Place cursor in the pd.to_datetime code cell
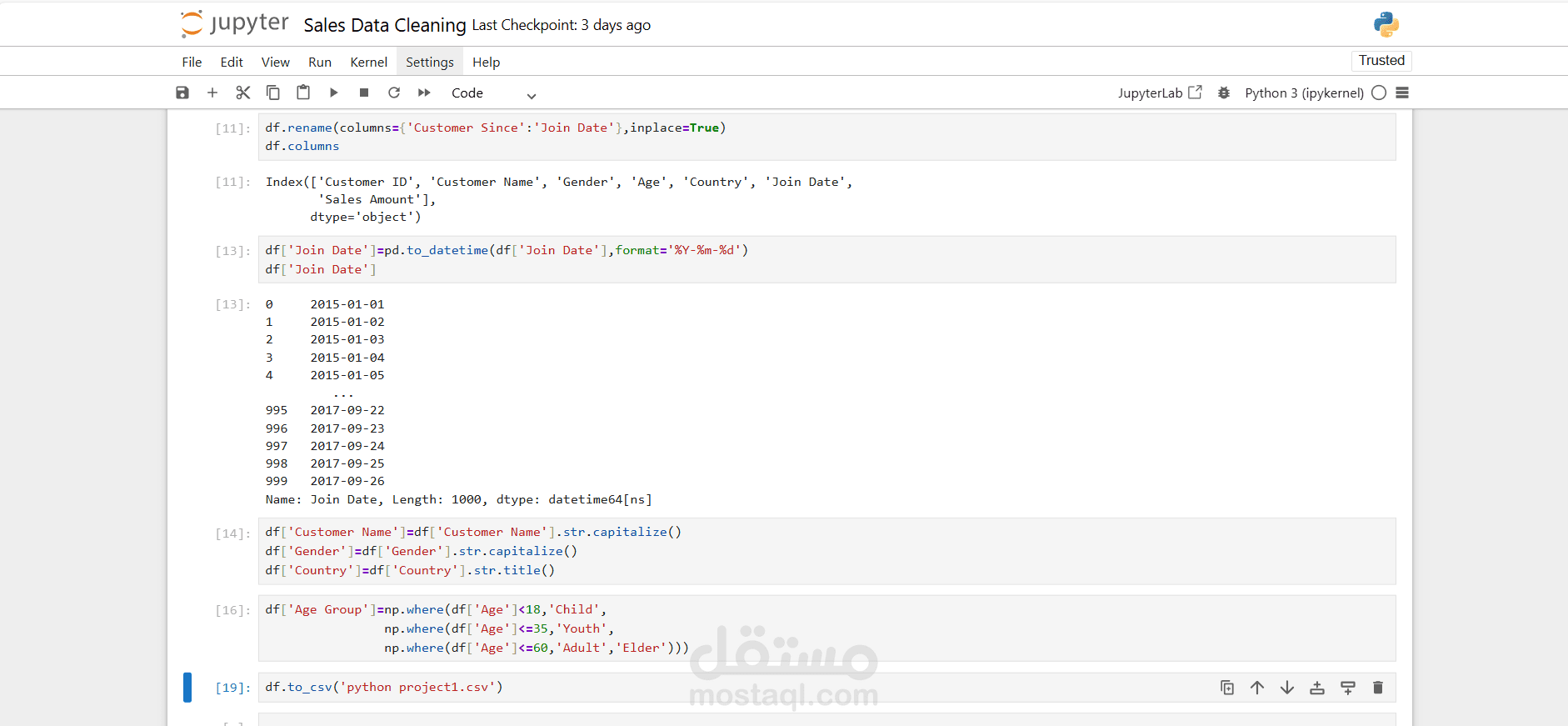The height and width of the screenshot is (726, 1568). pos(826,260)
